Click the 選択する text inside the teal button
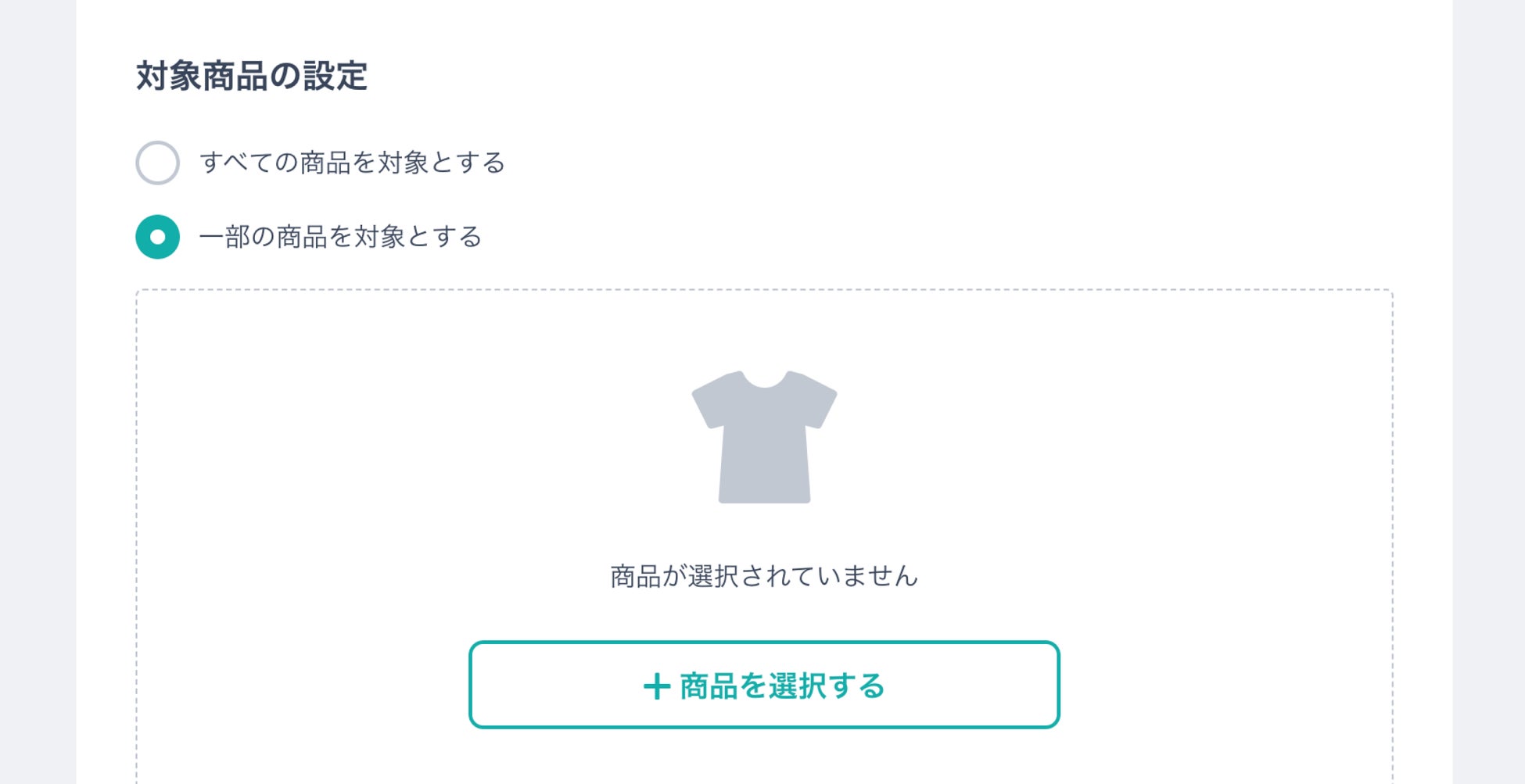This screenshot has height=784, width=1525. [826, 686]
